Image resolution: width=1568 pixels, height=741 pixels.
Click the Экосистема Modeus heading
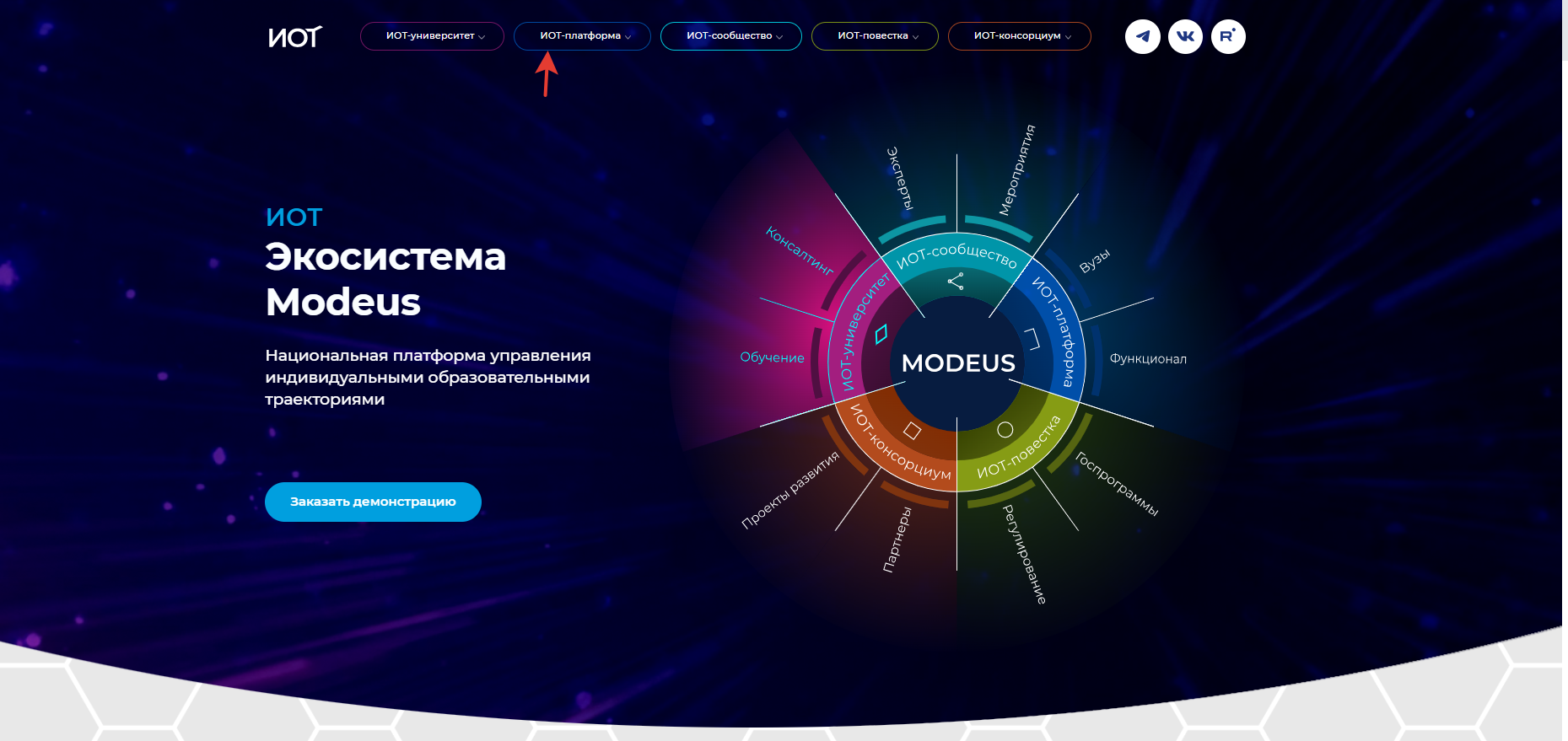click(x=385, y=279)
